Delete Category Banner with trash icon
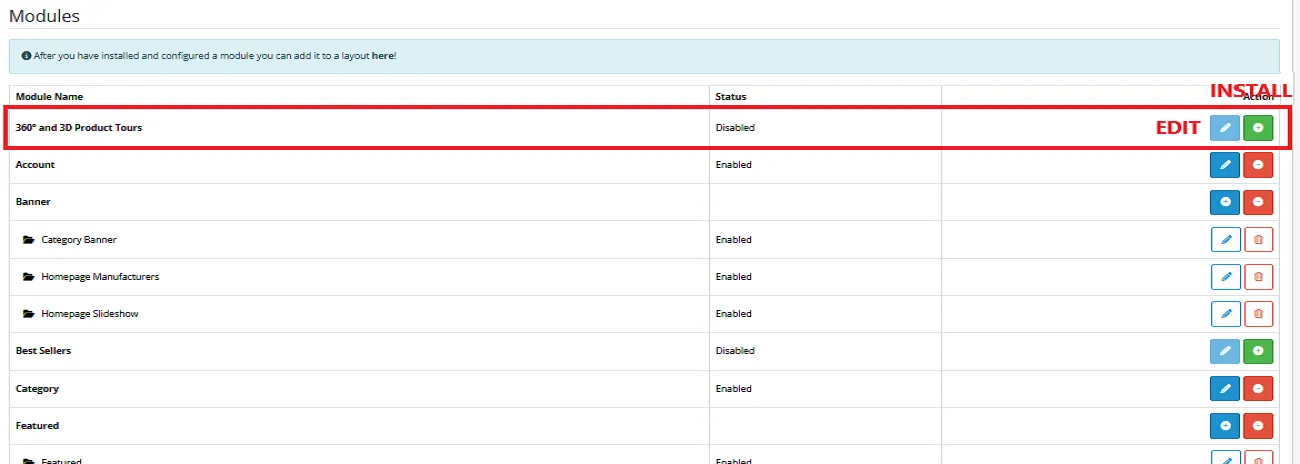This screenshot has height=464, width=1300. pyautogui.click(x=1258, y=240)
